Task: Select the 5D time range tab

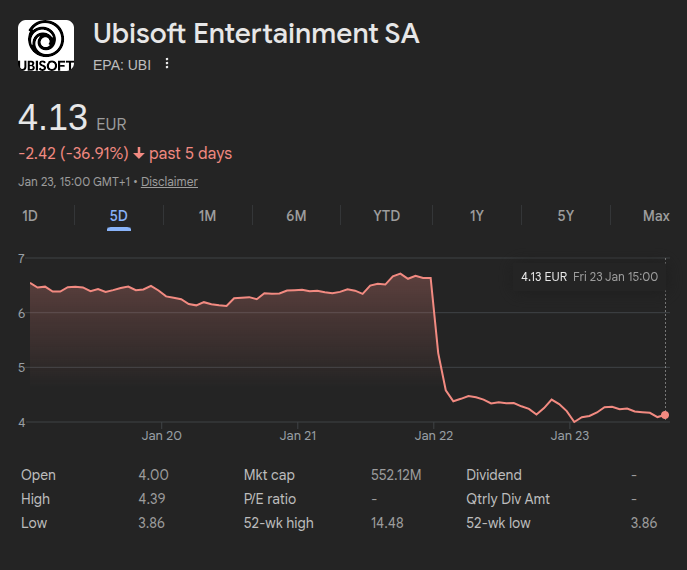Action: coord(119,216)
